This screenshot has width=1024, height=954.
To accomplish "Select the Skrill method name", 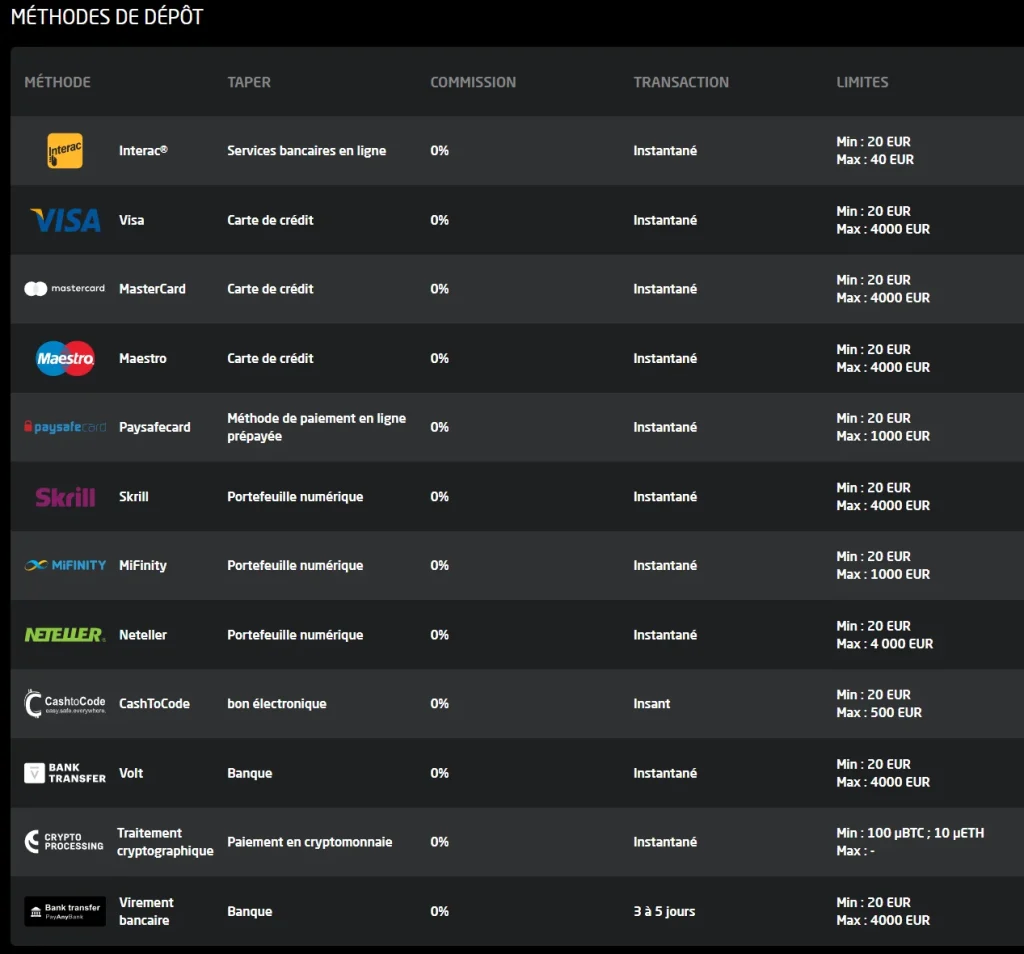I will click(x=133, y=497).
